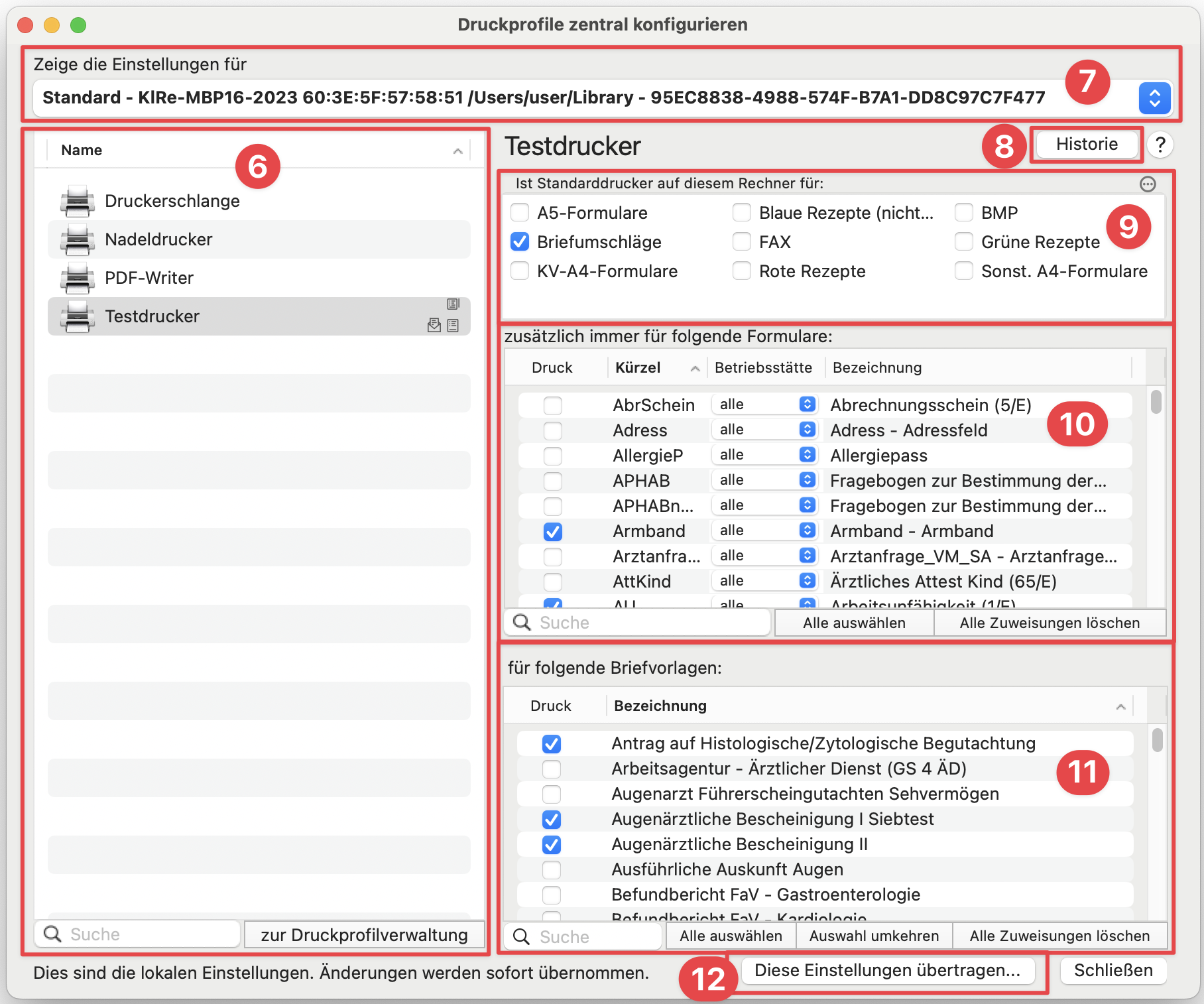1204x1004 pixels.
Task: Focus the Briefvorlagen Suche field
Action: (x=583, y=936)
